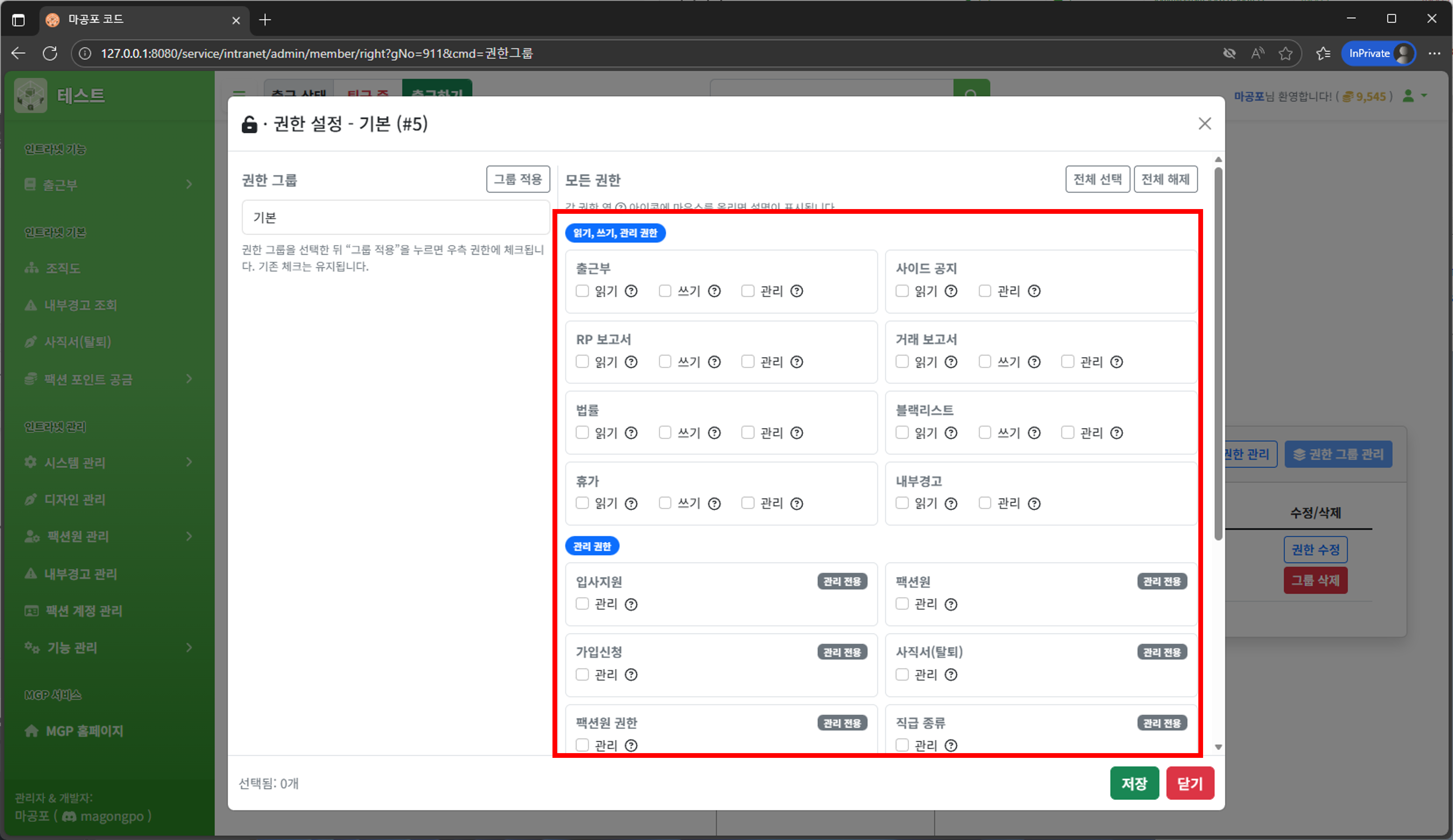Viewport: 1453px width, 840px height.
Task: Click the 팩션 계정 관리 card icon
Action: 32,611
